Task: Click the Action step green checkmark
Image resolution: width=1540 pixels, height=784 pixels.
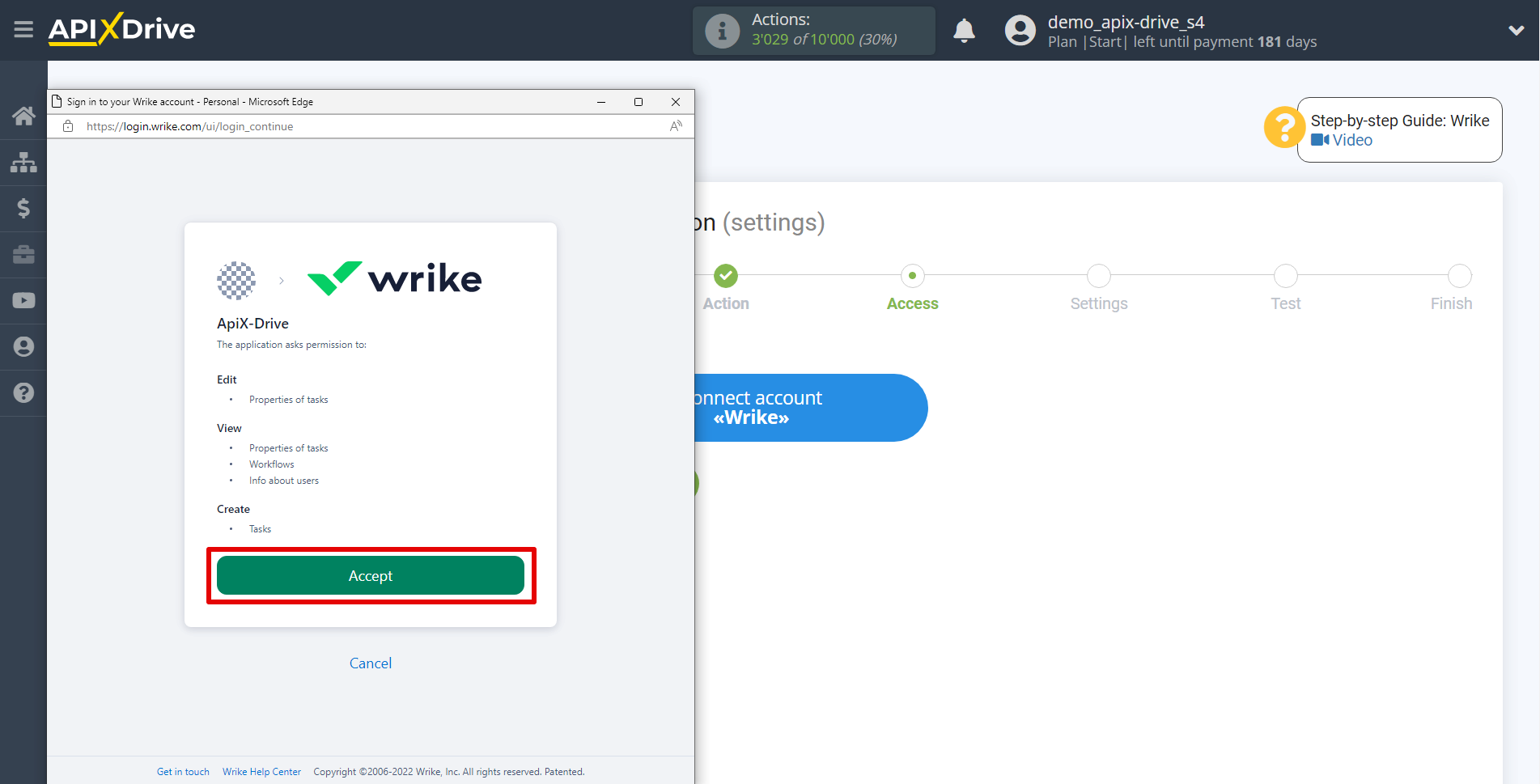Action: (x=726, y=276)
